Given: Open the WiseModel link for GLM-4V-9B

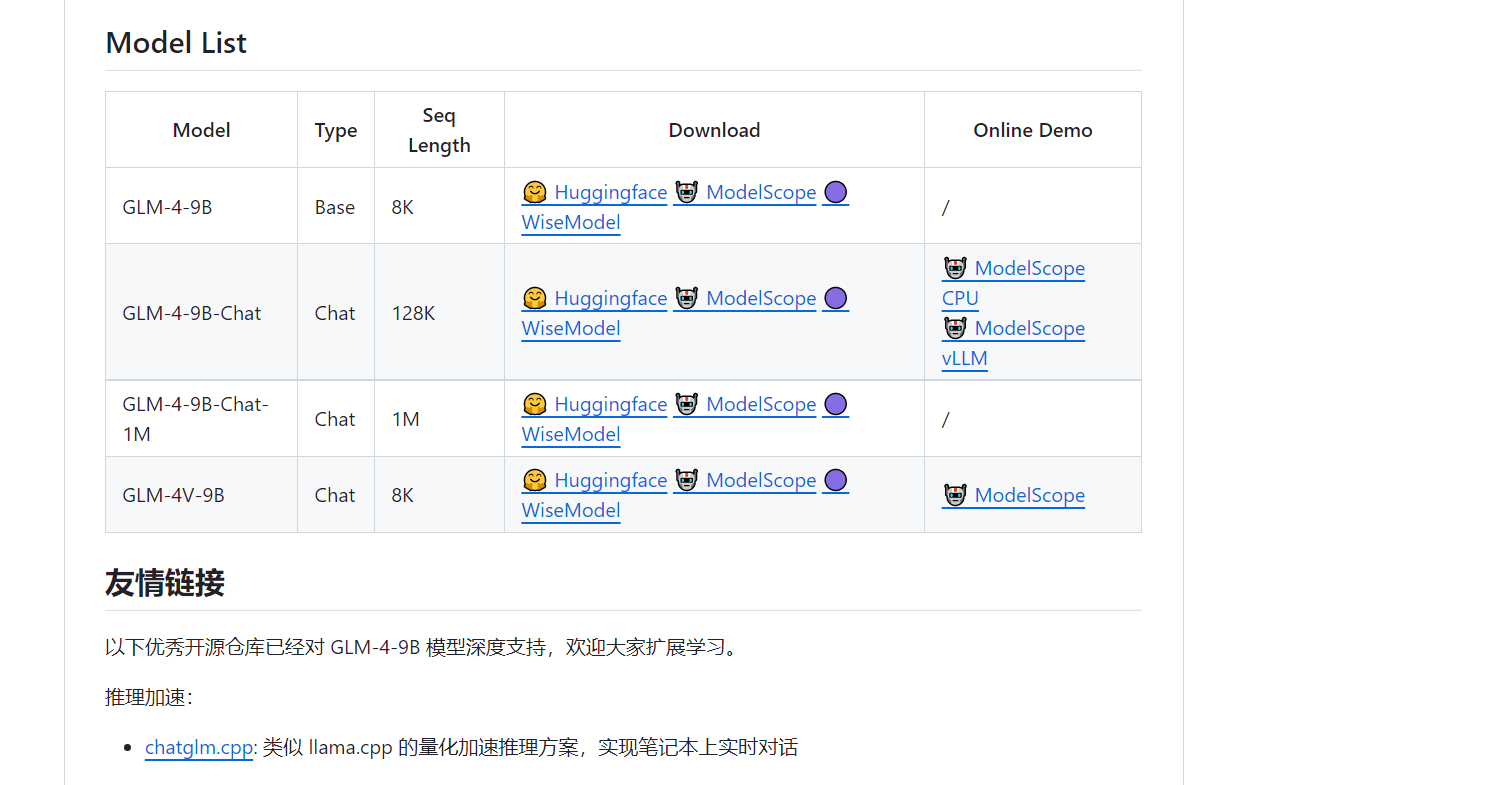Looking at the screenshot, I should click(x=570, y=510).
